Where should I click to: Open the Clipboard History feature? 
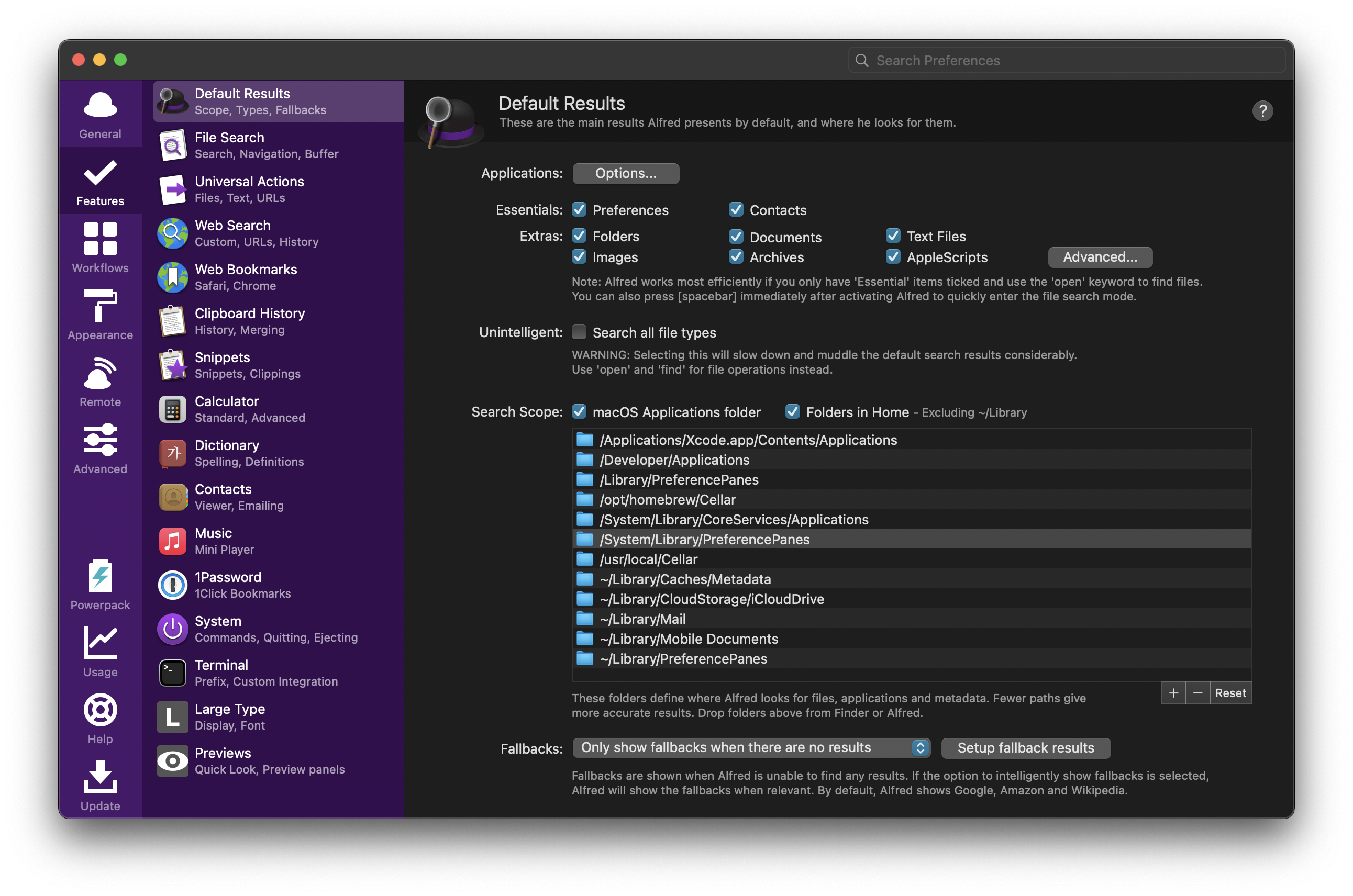(279, 322)
